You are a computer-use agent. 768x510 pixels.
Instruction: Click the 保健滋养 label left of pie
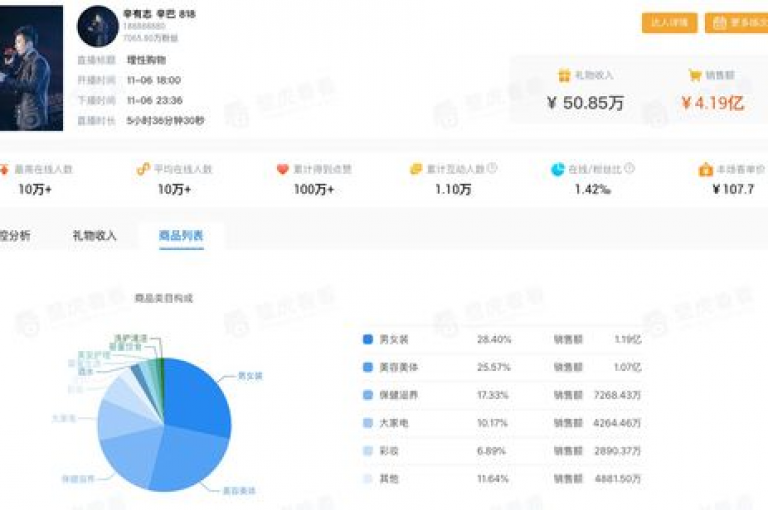point(78,479)
